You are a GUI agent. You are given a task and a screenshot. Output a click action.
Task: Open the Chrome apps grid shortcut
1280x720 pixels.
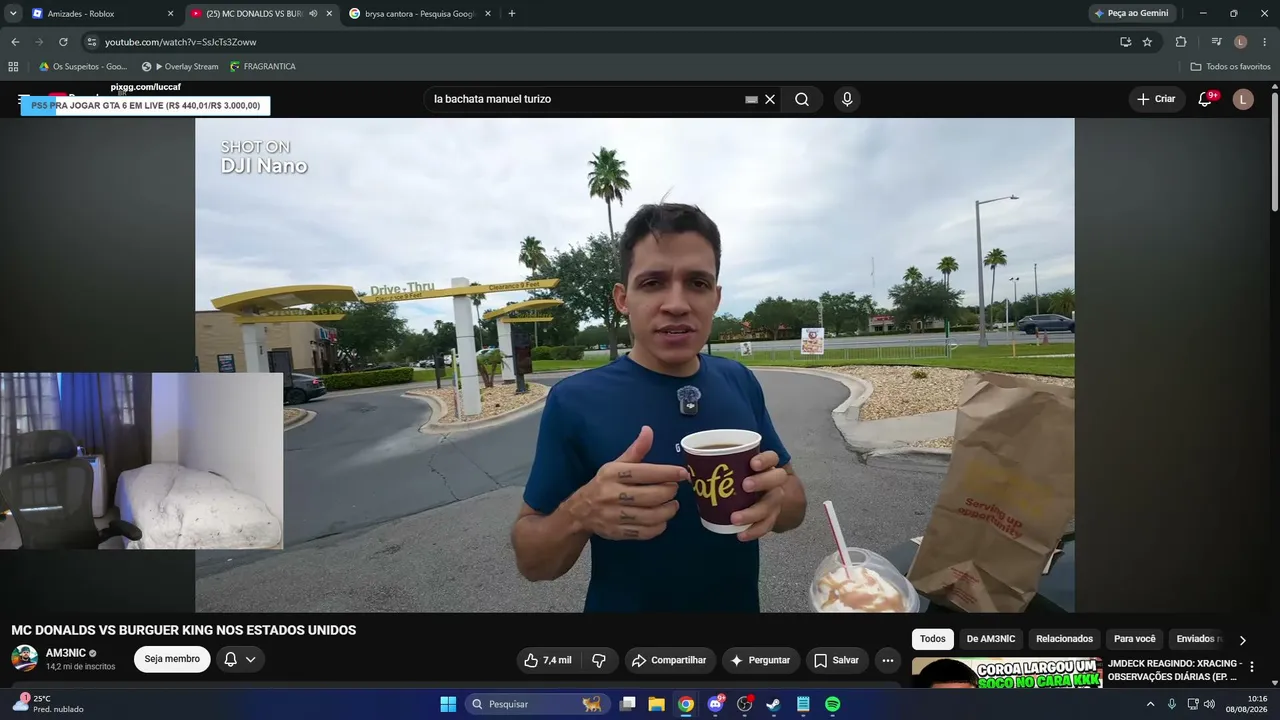click(x=13, y=67)
